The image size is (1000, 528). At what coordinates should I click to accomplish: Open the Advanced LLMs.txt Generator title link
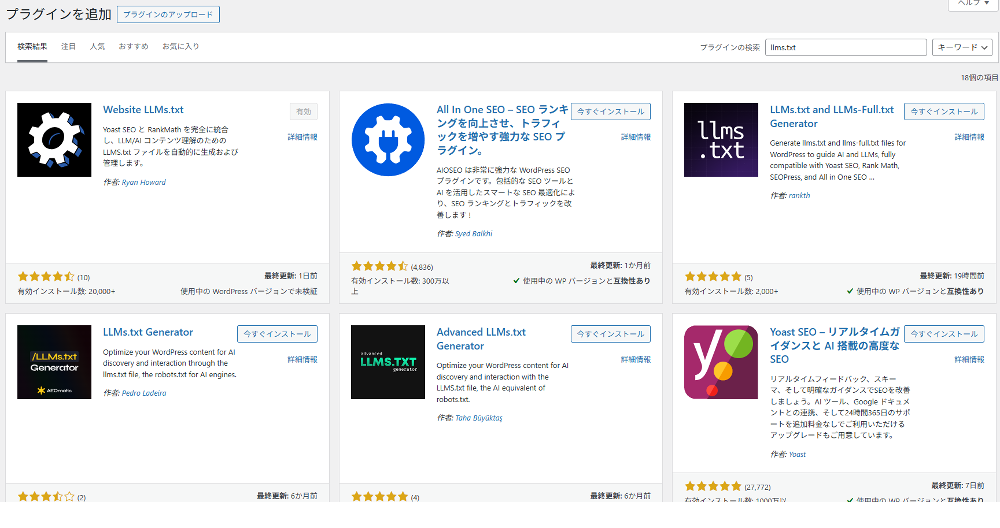click(481, 339)
